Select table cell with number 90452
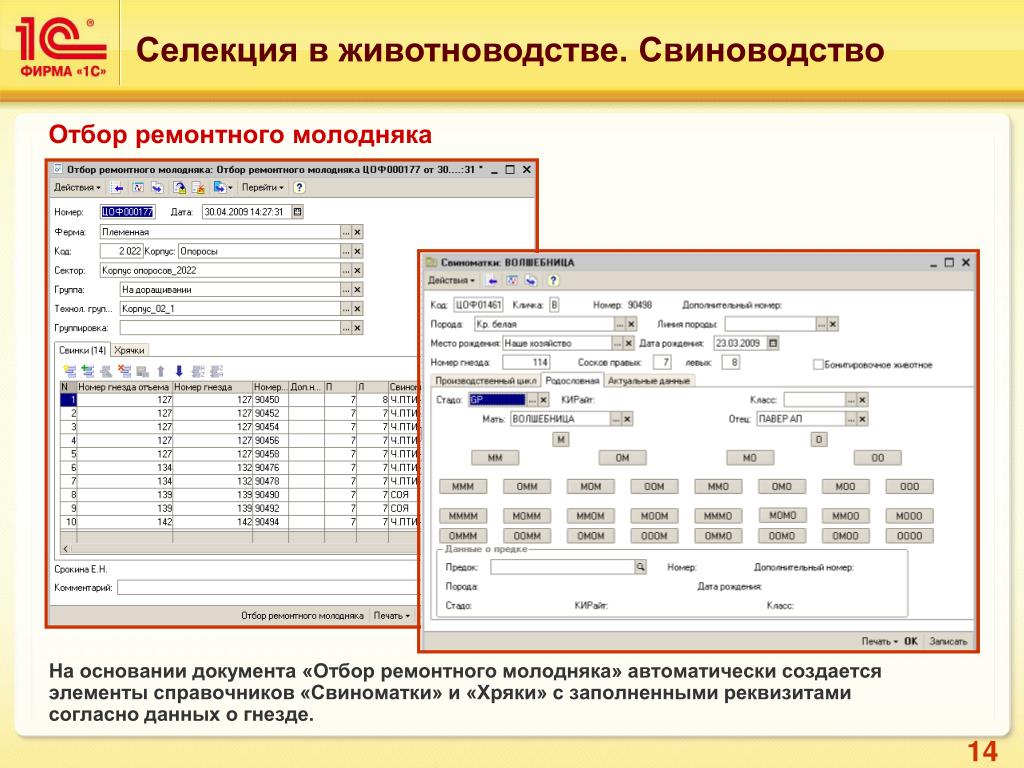The height and width of the screenshot is (768, 1024). pyautogui.click(x=270, y=413)
